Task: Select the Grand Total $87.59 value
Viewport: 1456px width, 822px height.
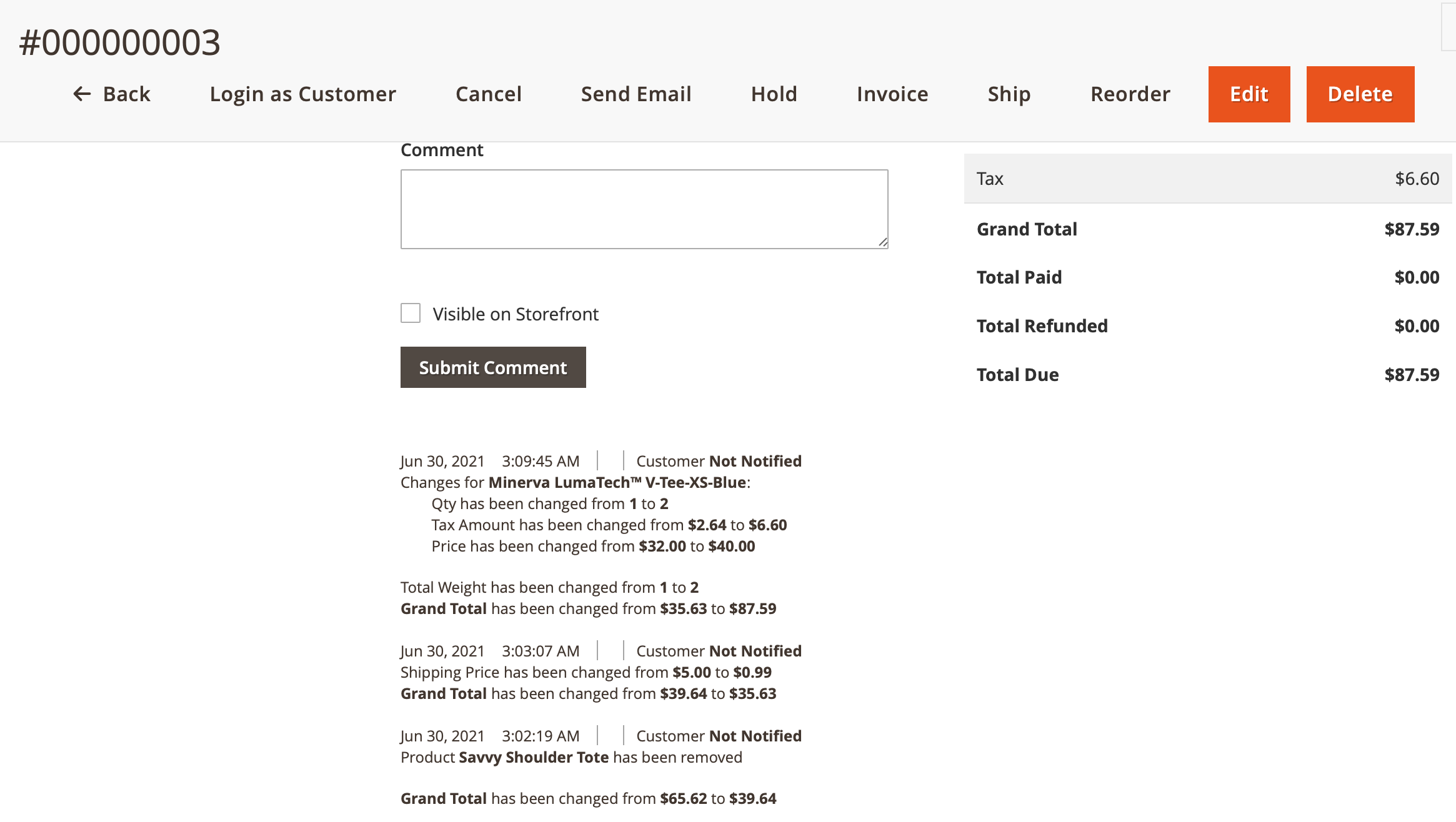Action: pos(1412,229)
